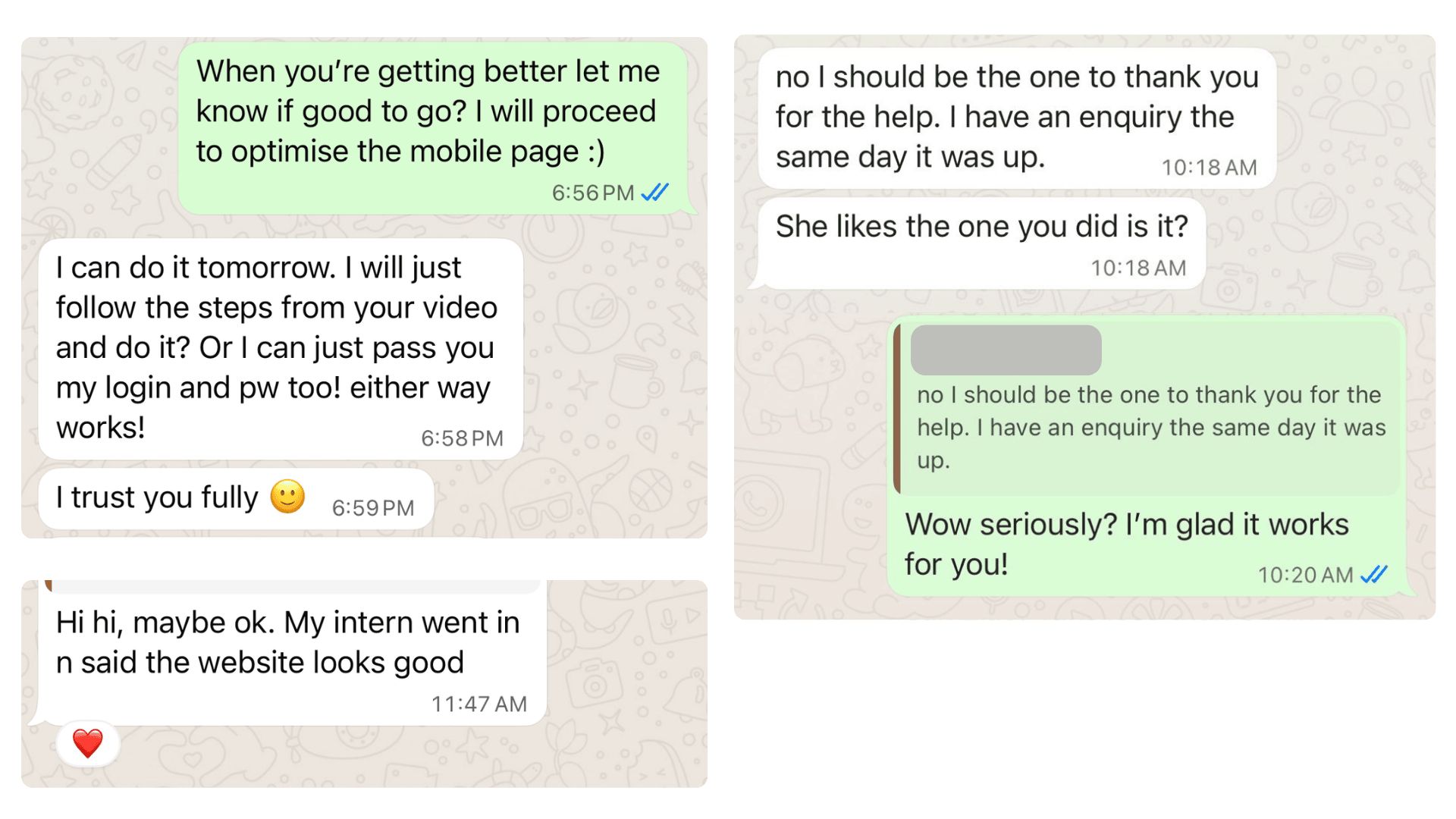The height and width of the screenshot is (819, 1456).
Task: Click the 6:58 PM timestamp
Action: point(462,438)
